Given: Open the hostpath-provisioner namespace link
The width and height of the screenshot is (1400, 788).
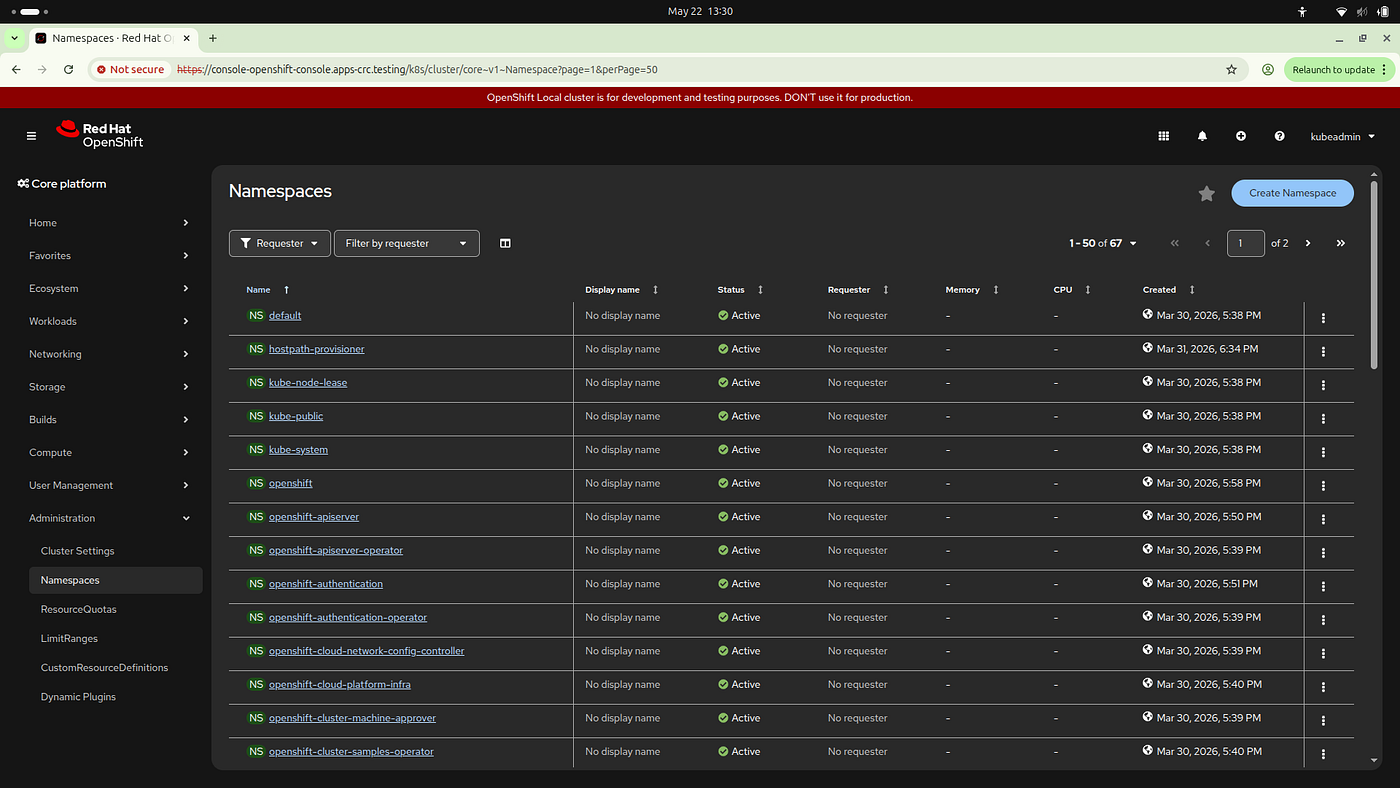Looking at the screenshot, I should (x=316, y=349).
